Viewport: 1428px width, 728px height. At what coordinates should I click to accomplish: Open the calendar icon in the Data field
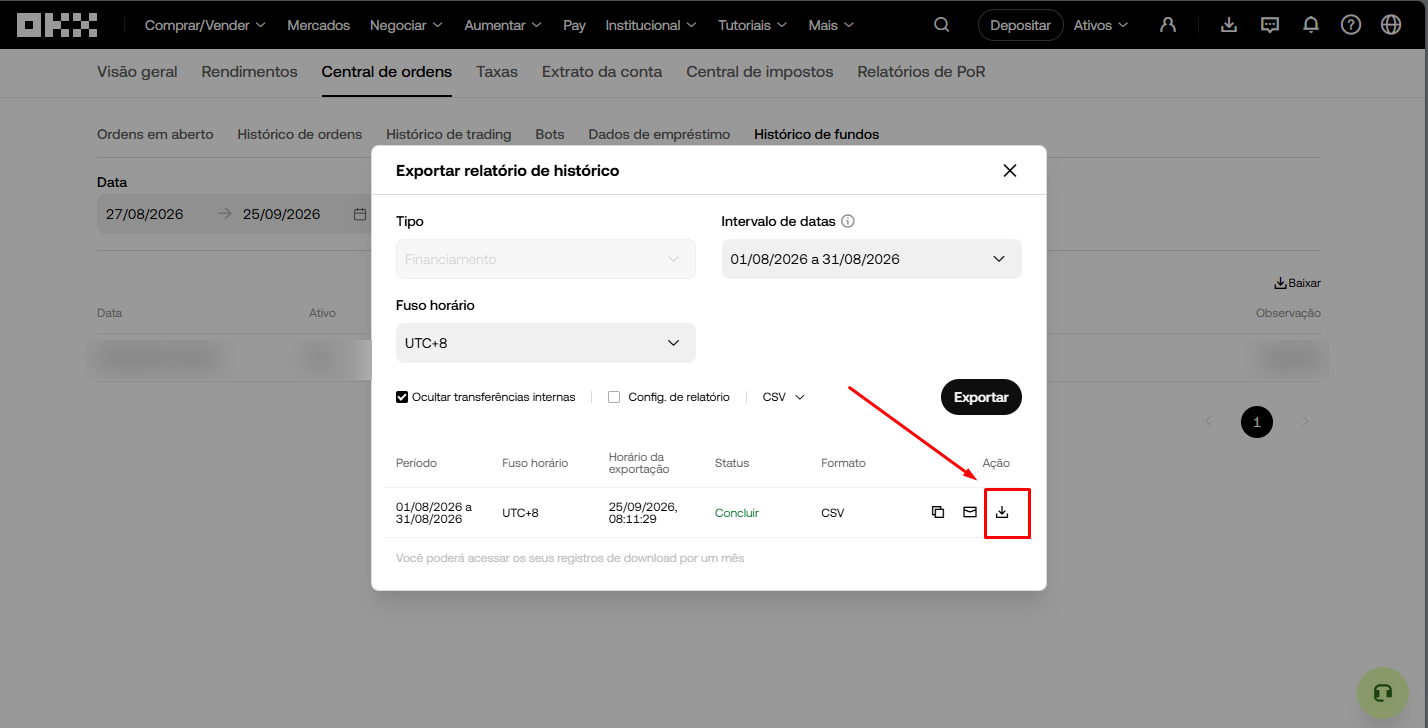tap(360, 214)
